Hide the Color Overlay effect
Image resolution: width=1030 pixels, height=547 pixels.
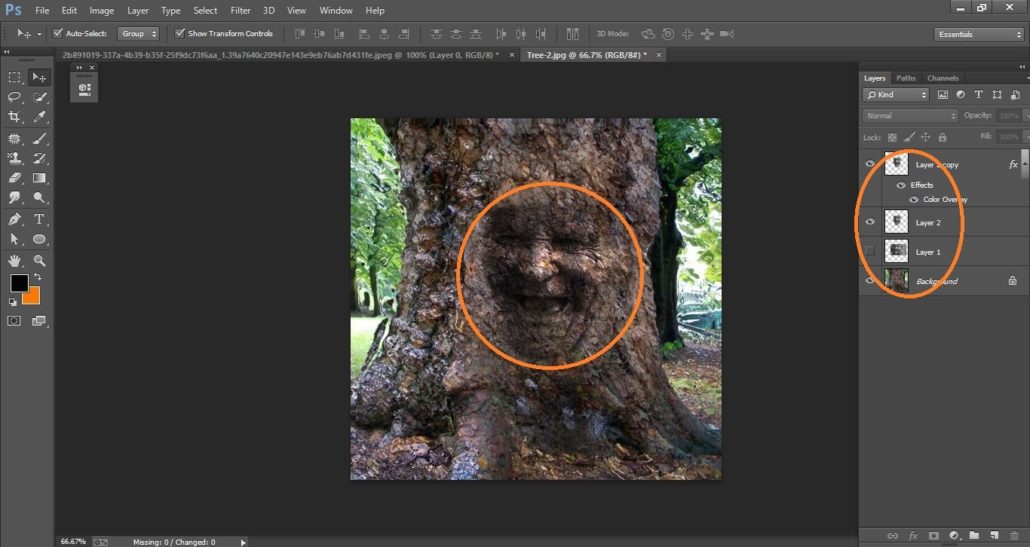(x=914, y=200)
